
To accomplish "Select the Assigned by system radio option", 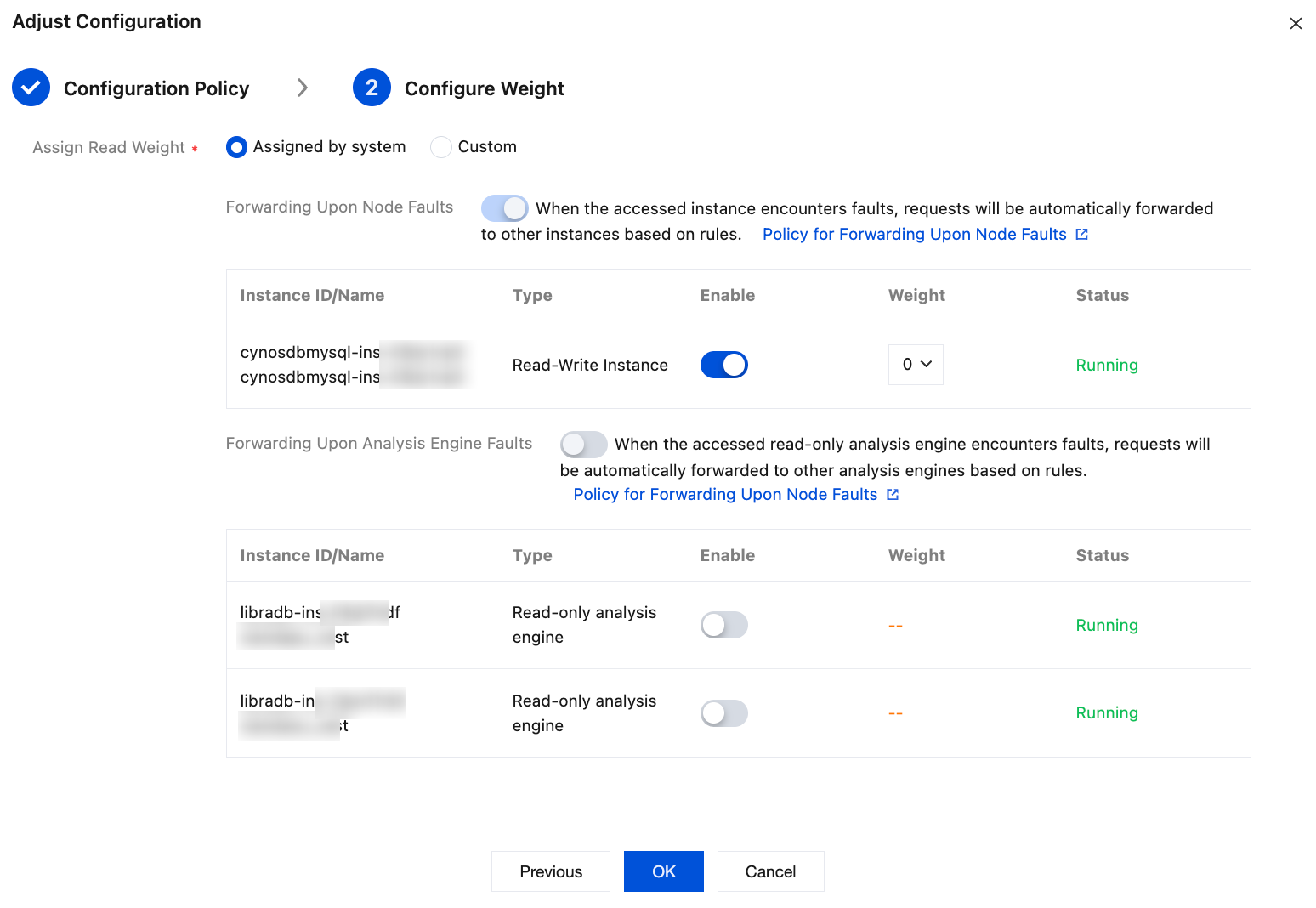I will point(237,147).
